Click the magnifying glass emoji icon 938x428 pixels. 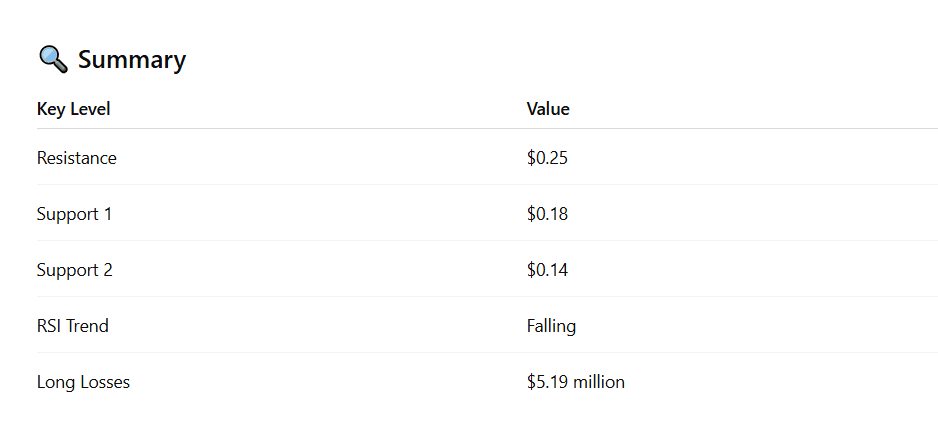52,59
